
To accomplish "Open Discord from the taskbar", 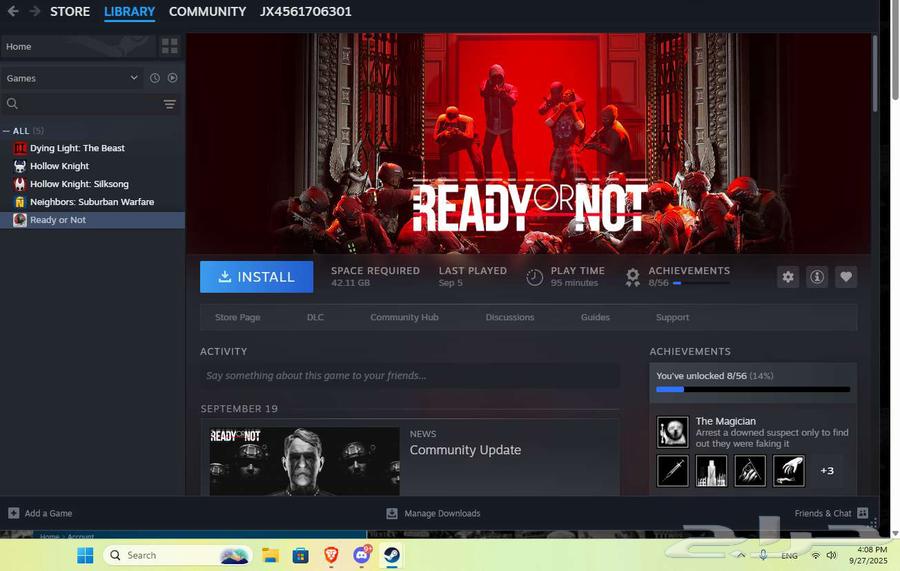I will 362,555.
